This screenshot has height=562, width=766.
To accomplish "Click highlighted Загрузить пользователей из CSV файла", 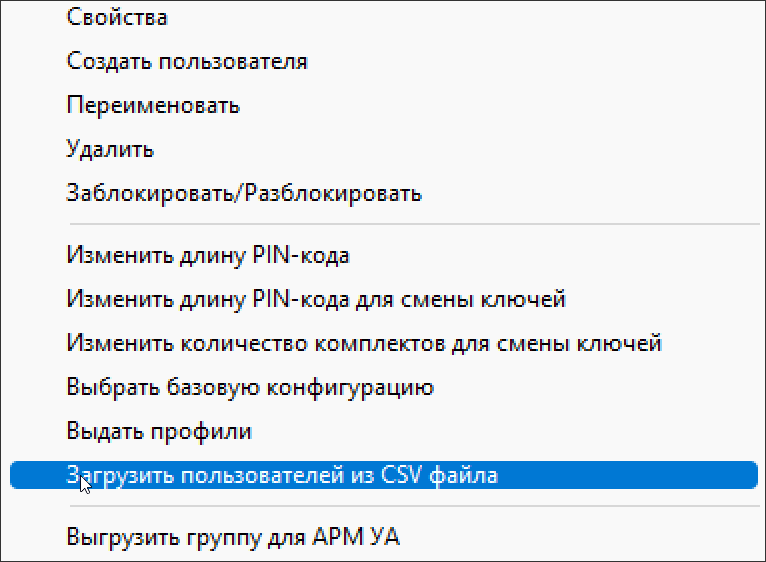I will coord(282,475).
